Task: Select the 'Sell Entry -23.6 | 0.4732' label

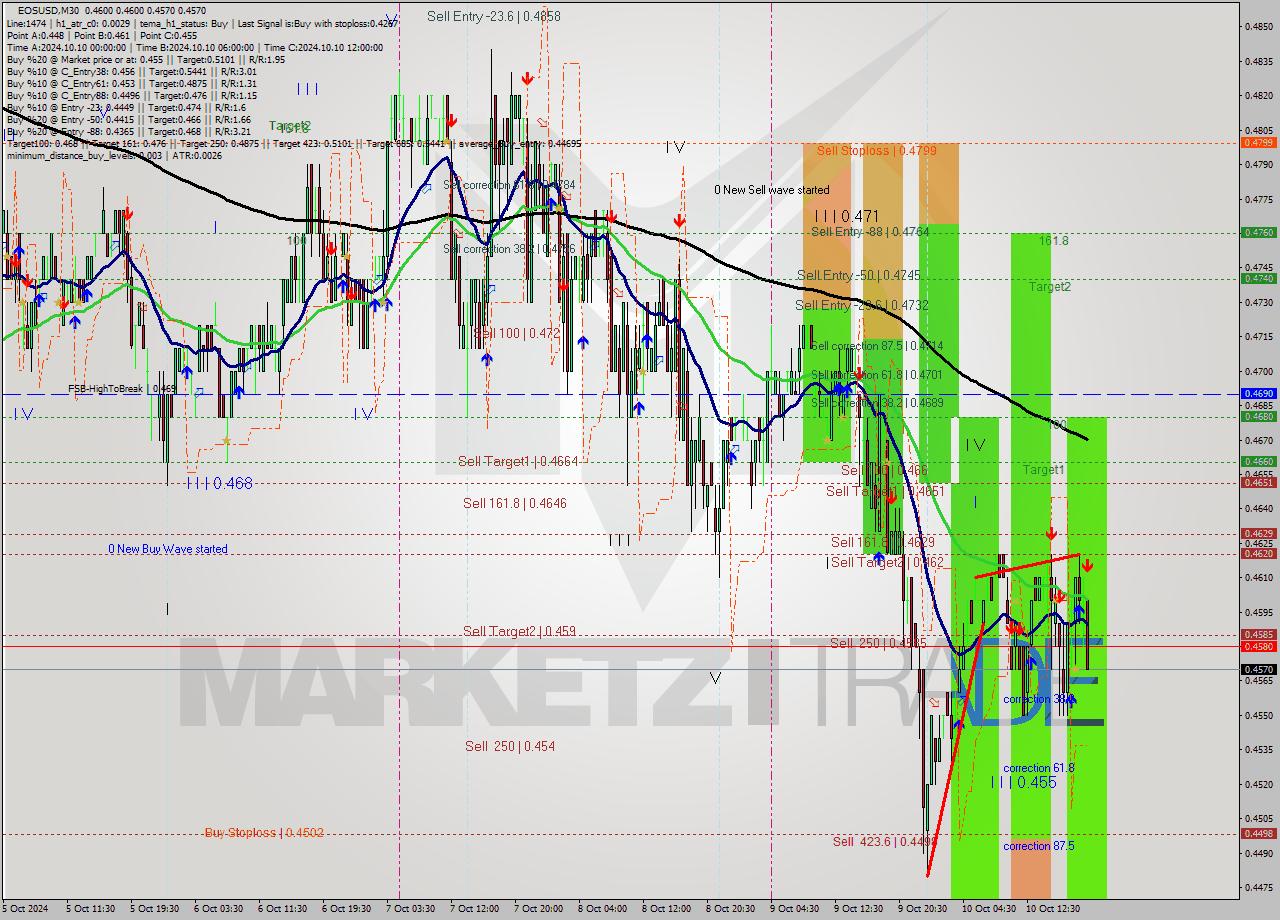Action: pos(862,305)
